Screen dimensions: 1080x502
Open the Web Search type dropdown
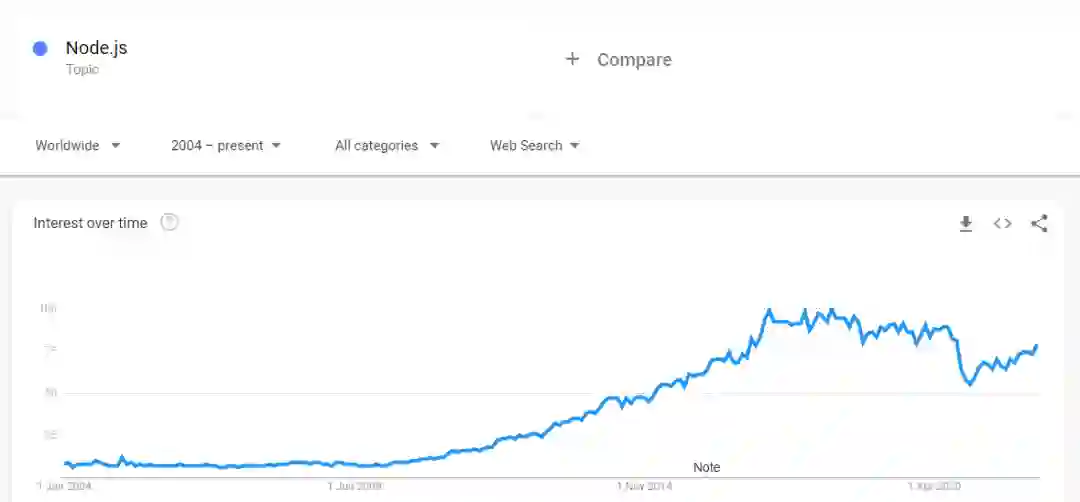(x=535, y=146)
